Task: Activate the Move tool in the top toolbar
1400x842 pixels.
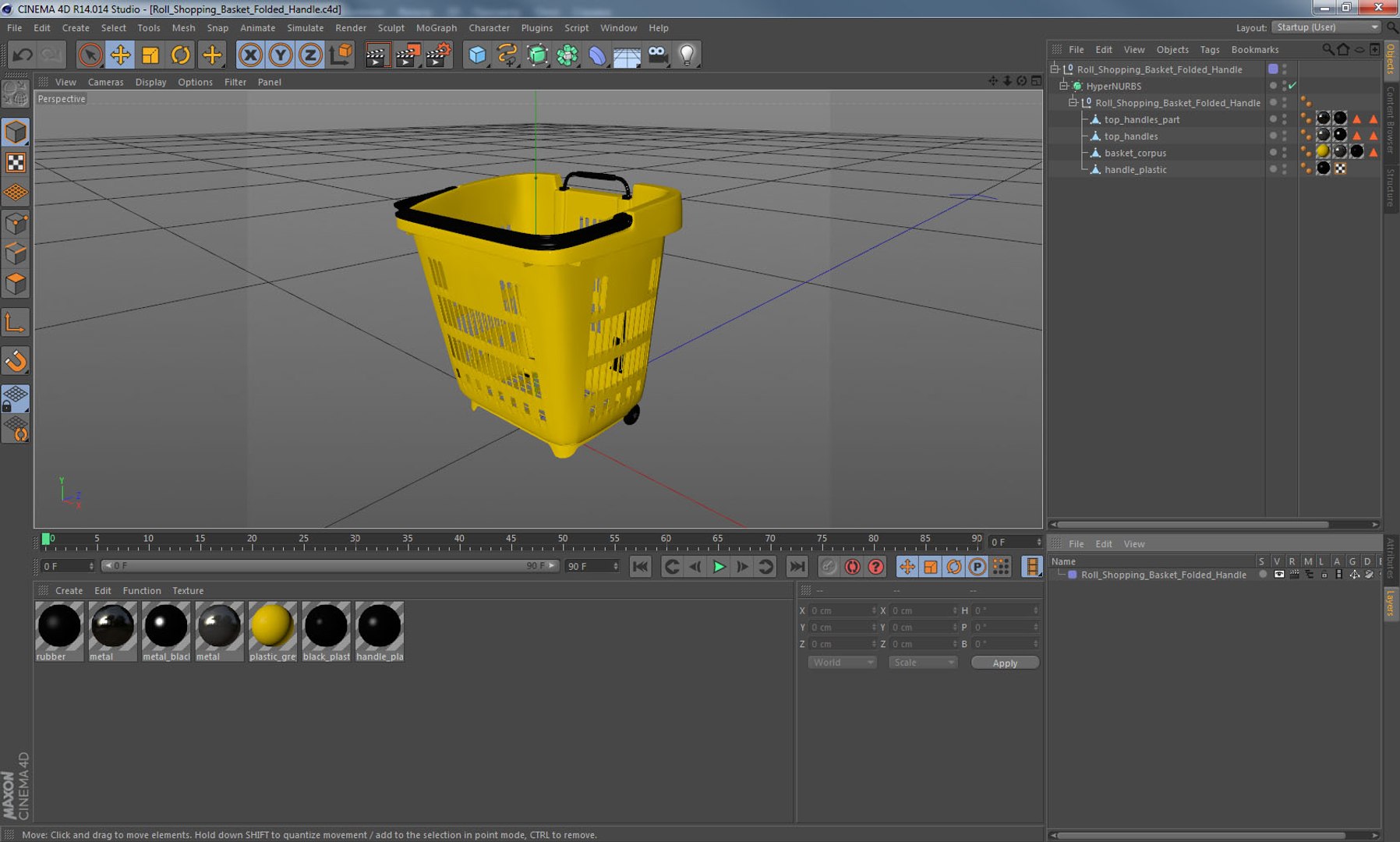Action: coord(120,55)
